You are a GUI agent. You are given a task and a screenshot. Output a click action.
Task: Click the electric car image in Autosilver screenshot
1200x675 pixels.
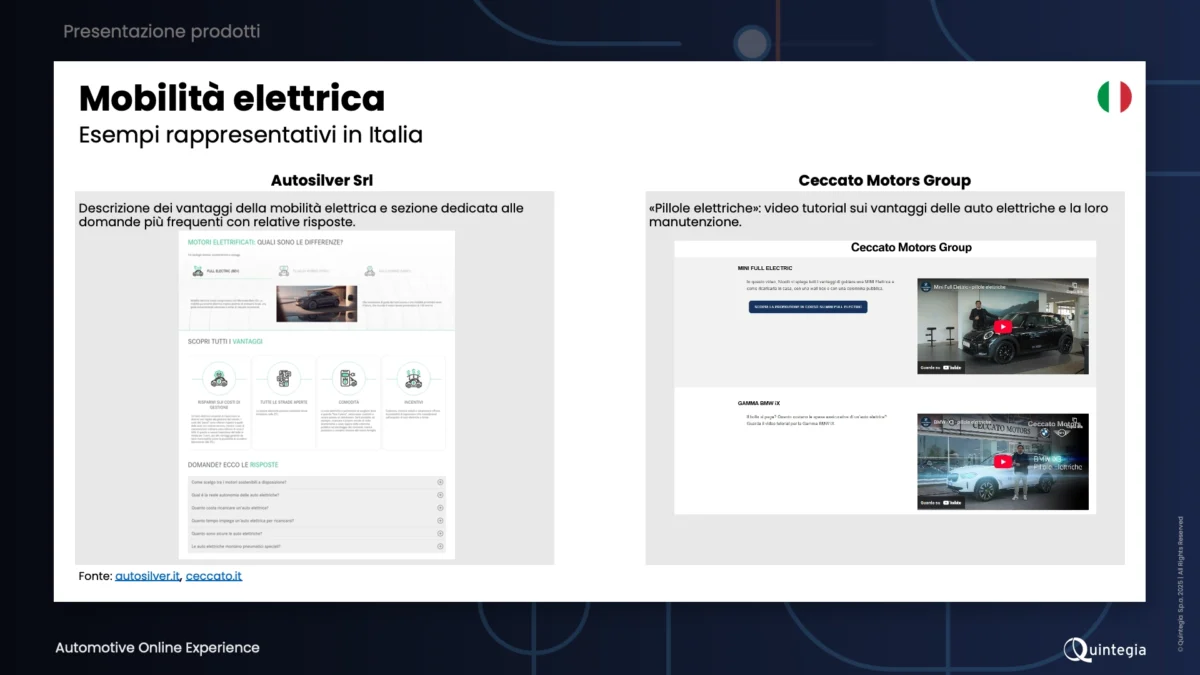(316, 304)
